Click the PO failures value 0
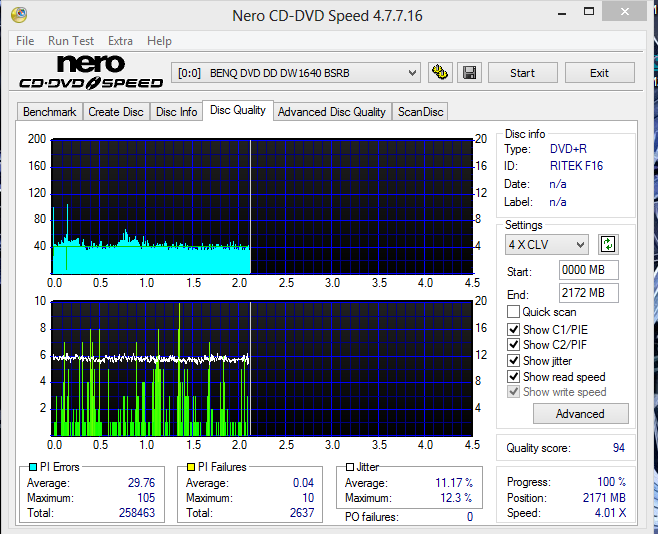 tap(470, 517)
